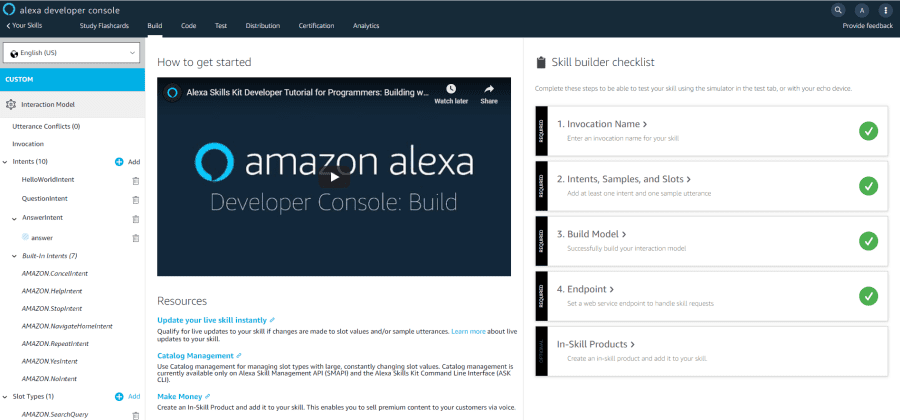Click the answer slot icon
This screenshot has height=420, width=900.
[25, 237]
